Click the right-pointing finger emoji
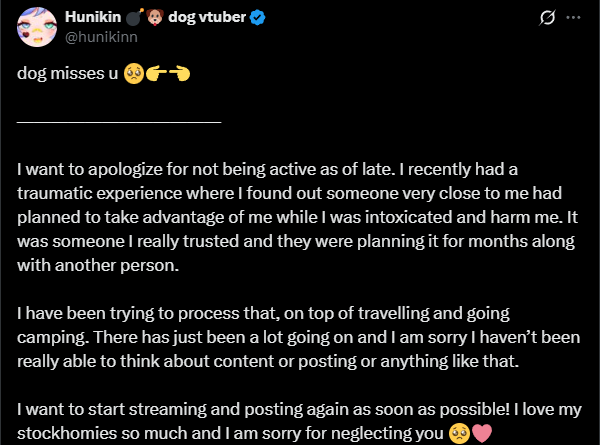The width and height of the screenshot is (600, 445). pyautogui.click(x=156, y=75)
